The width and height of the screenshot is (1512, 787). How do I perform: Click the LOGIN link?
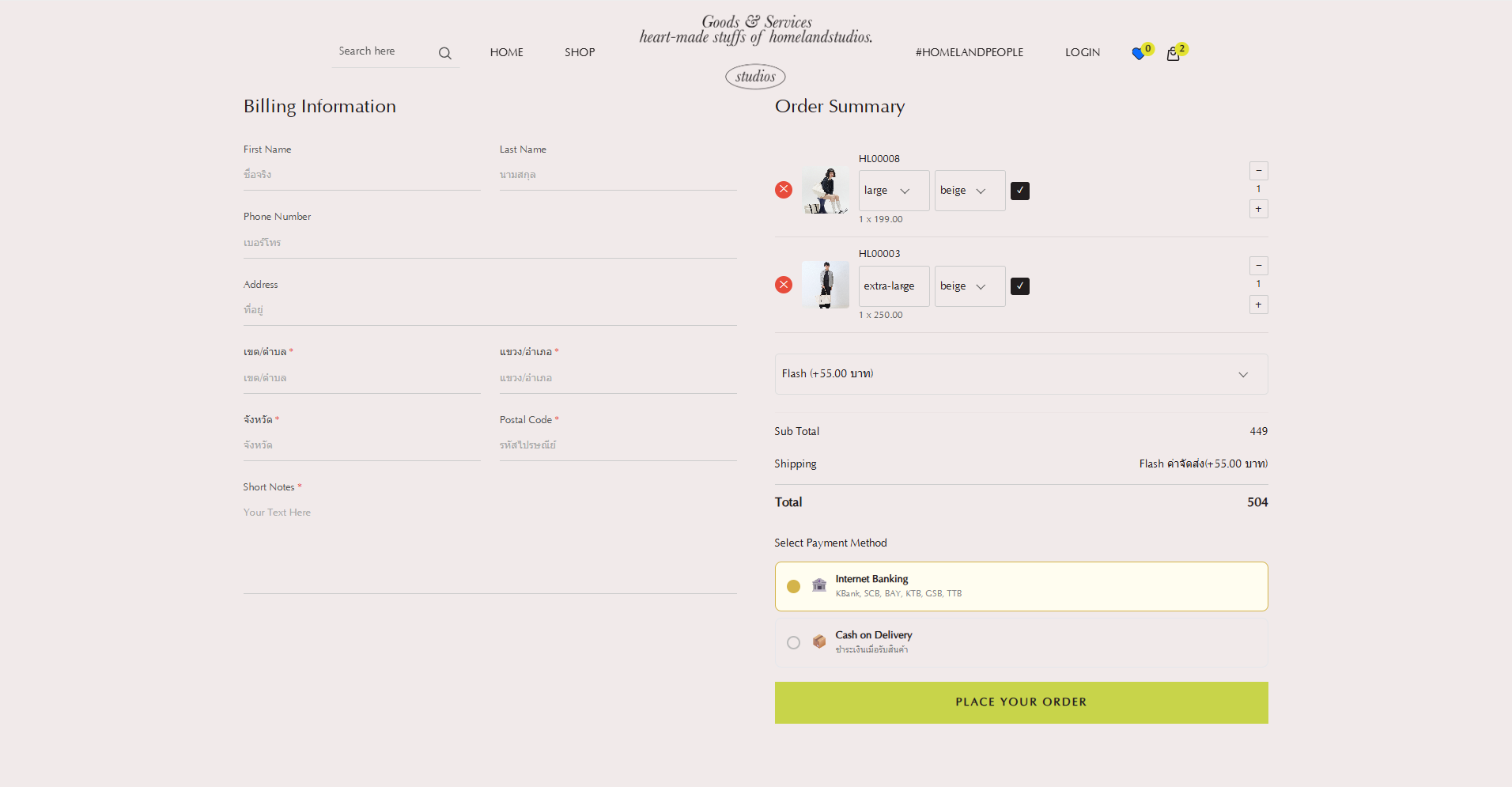[x=1082, y=52]
